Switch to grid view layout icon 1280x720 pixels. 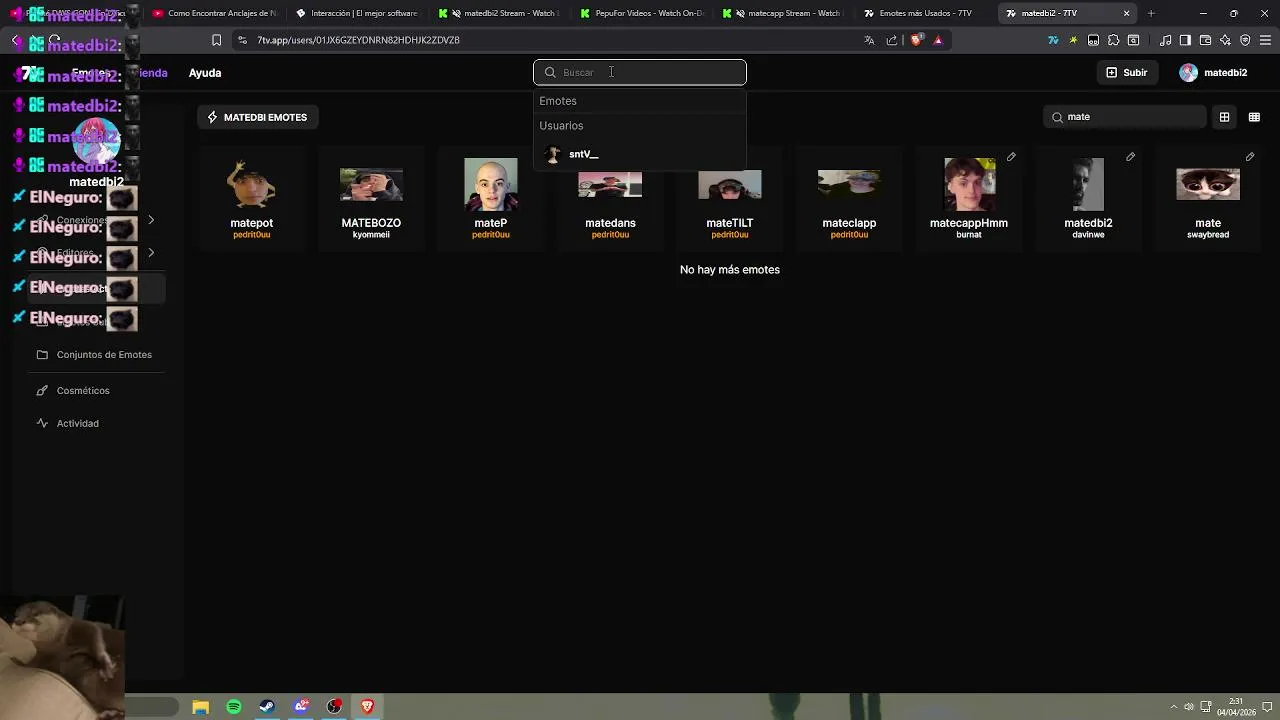[x=1224, y=117]
